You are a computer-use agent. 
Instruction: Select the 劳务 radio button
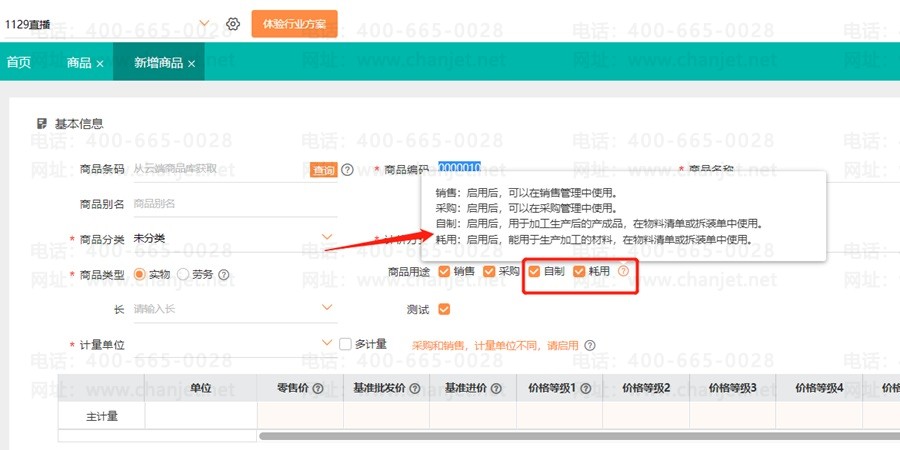tap(183, 274)
